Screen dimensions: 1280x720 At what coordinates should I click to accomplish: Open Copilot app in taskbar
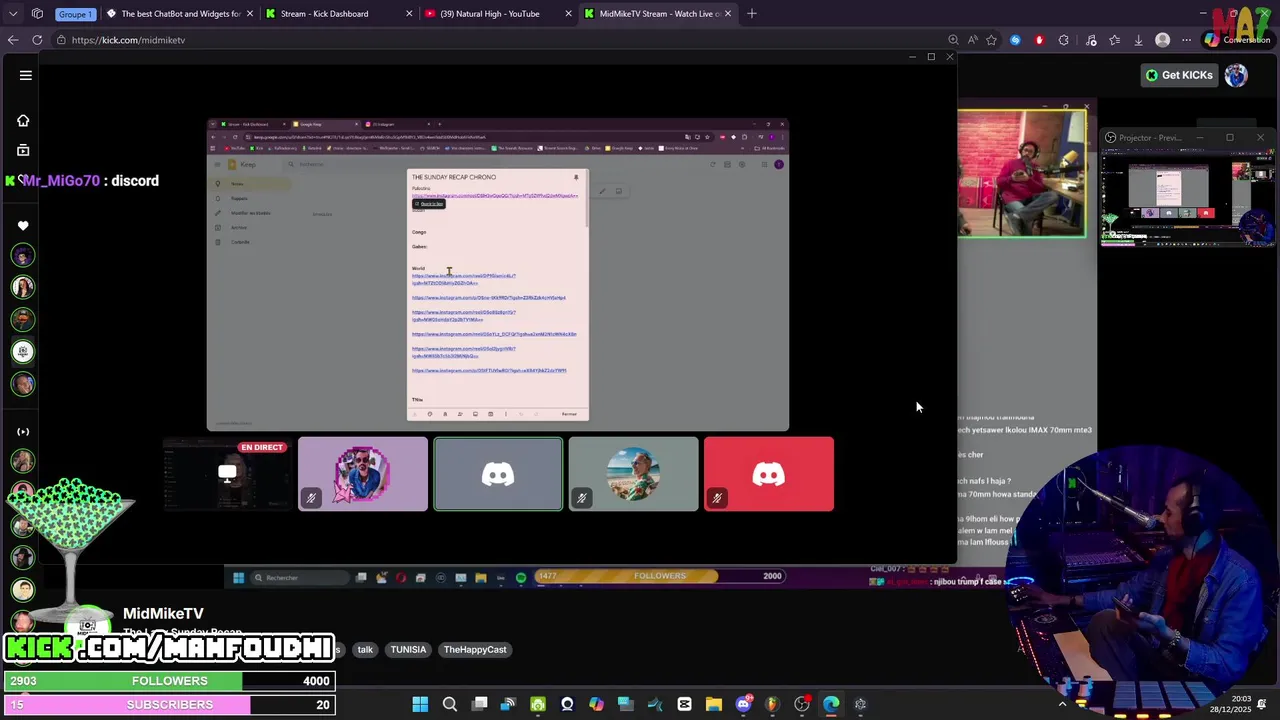pos(596,704)
